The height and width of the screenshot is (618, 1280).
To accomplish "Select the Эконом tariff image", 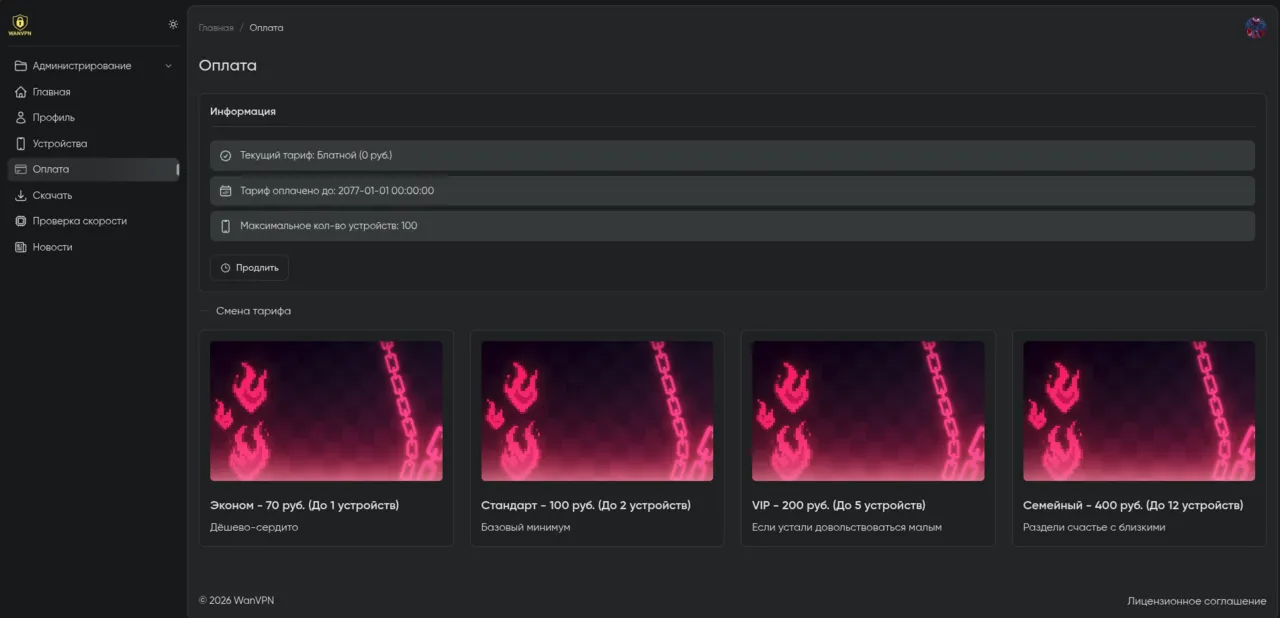I will coord(326,411).
